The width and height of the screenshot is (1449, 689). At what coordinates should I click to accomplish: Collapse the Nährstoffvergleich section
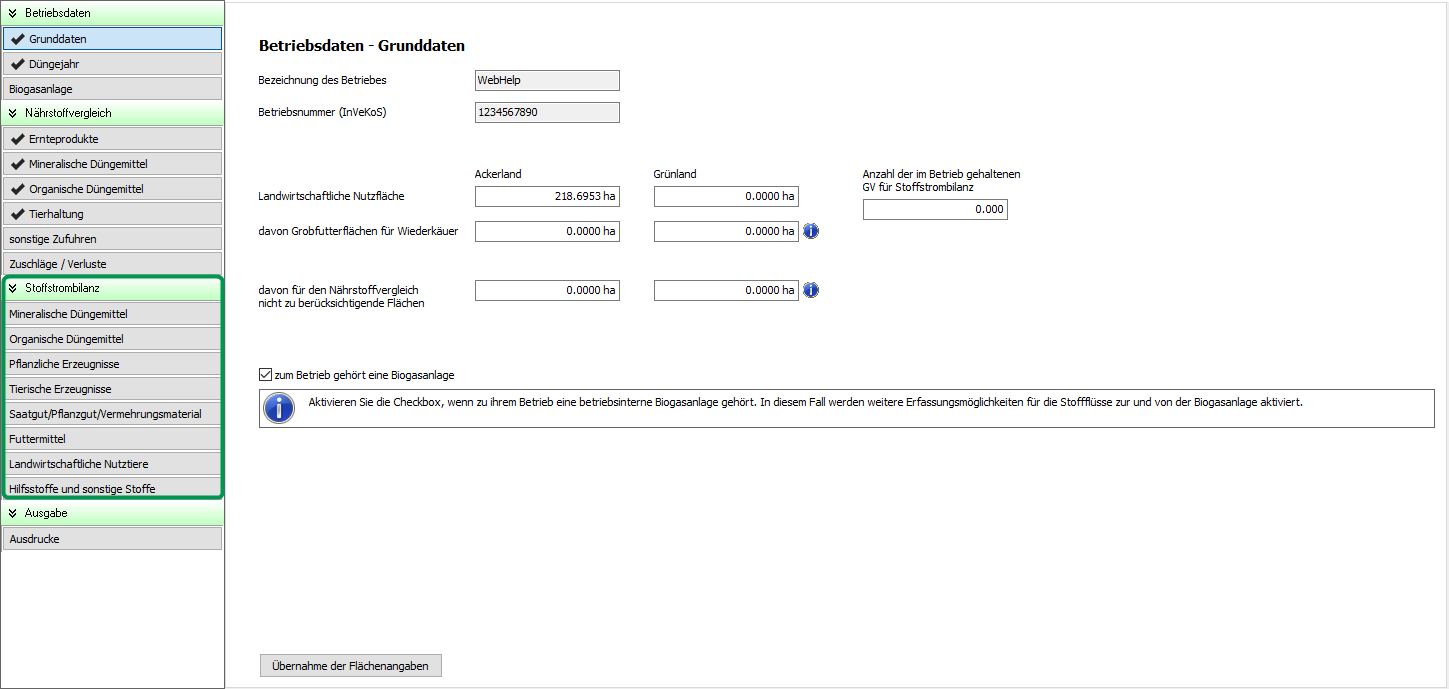coord(13,113)
